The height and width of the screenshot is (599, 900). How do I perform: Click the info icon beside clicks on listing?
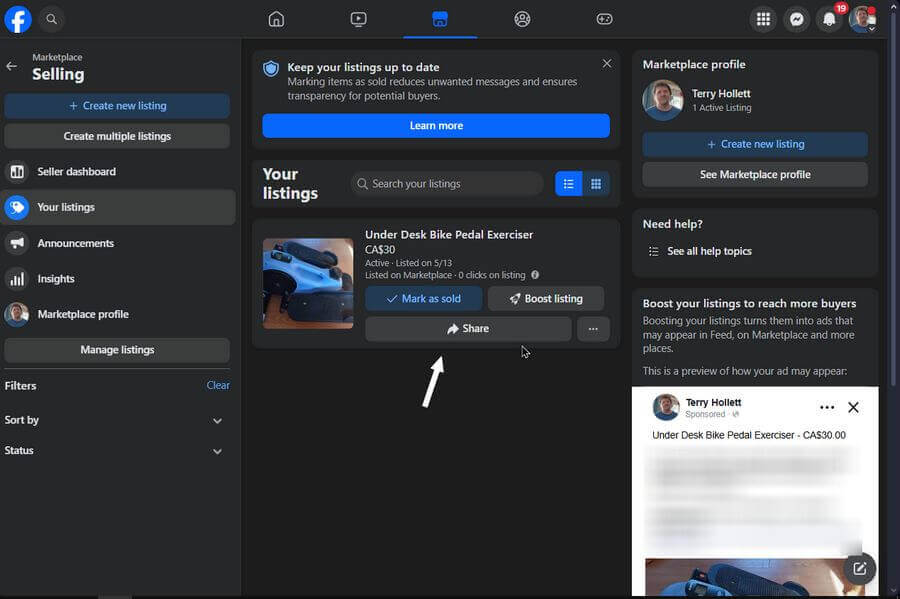point(535,275)
